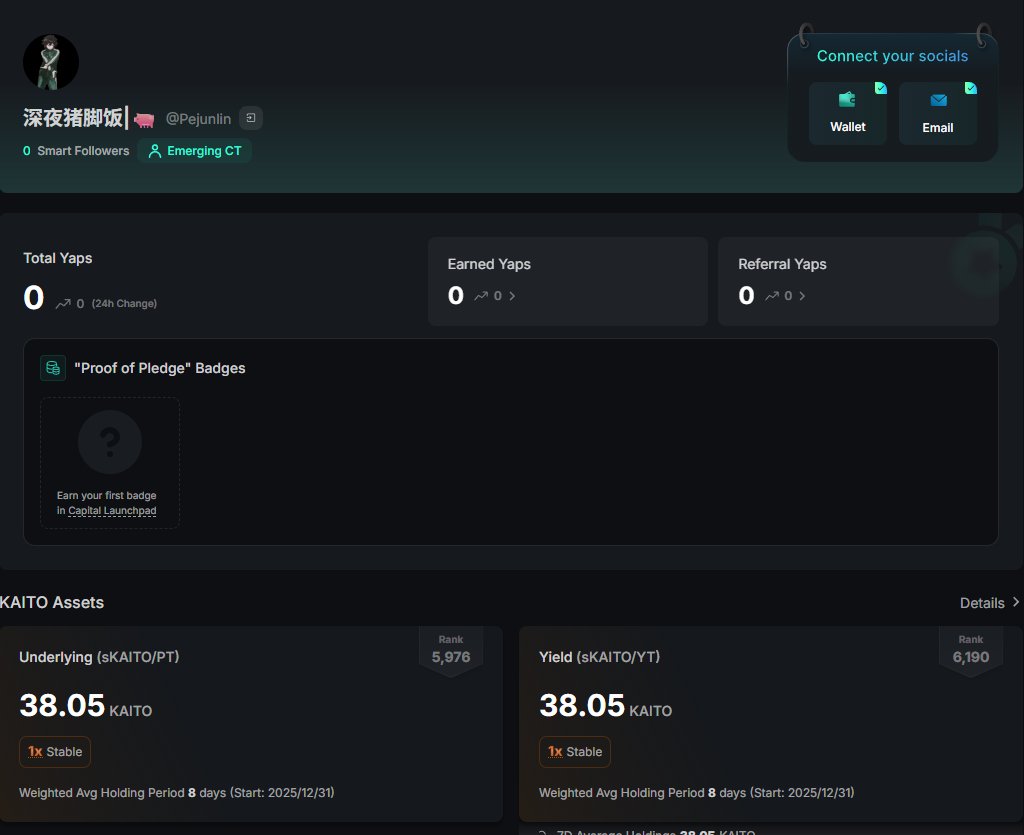
Task: Expand Earned Yaps details chevron
Action: (512, 296)
